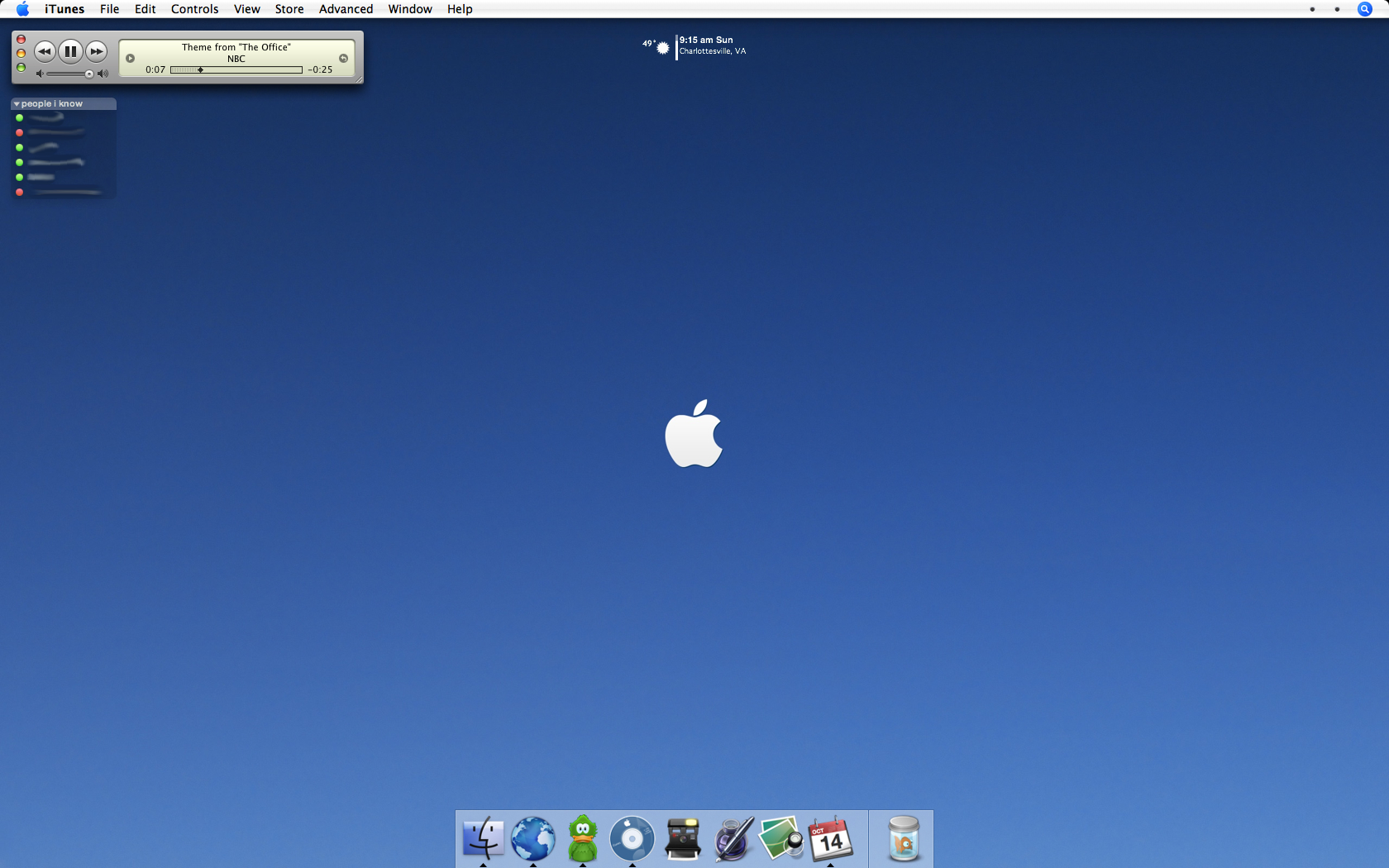Open the Apple menu
The height and width of the screenshot is (868, 1389).
[22, 9]
